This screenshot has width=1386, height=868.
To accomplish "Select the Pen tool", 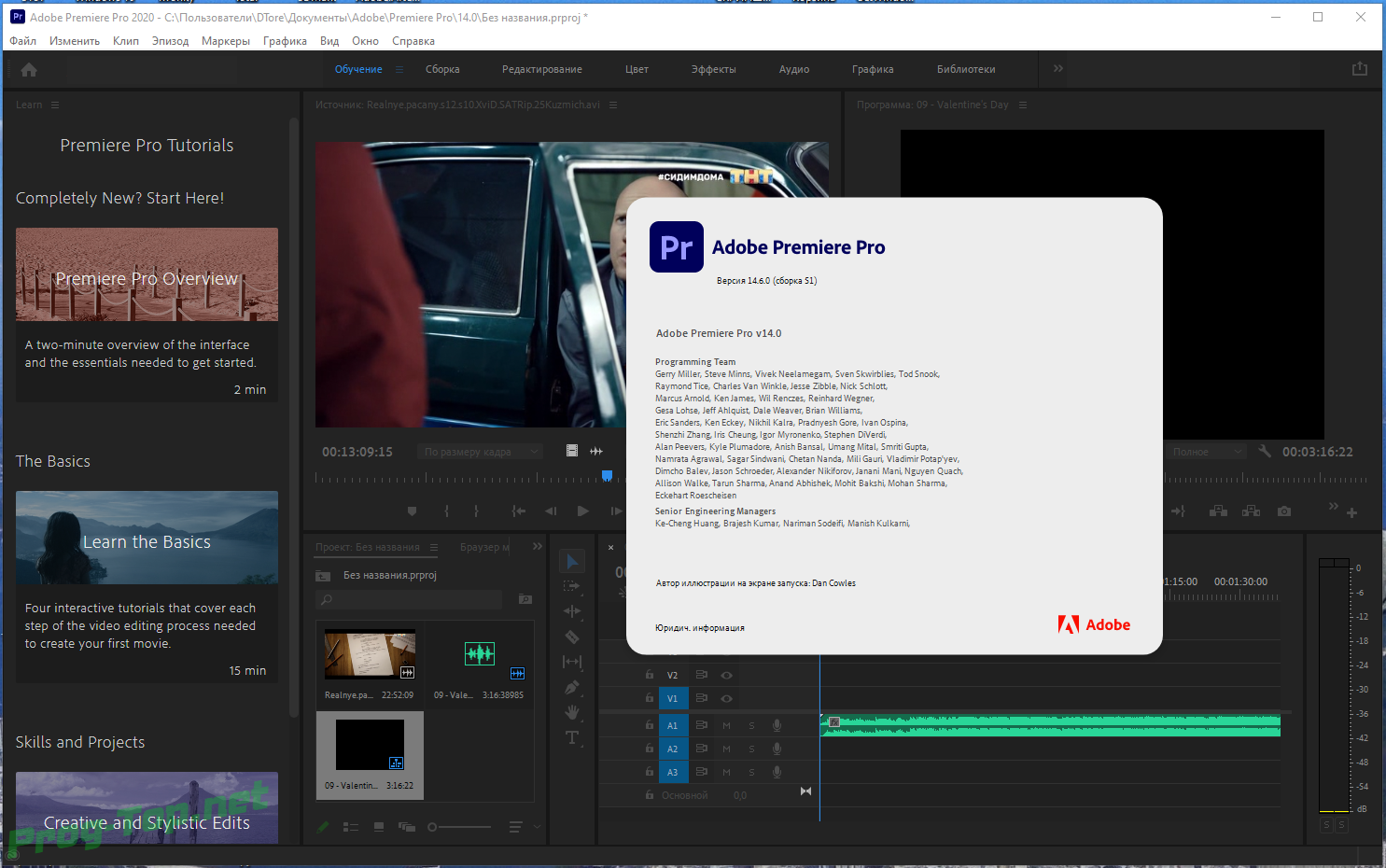I will pos(572,687).
